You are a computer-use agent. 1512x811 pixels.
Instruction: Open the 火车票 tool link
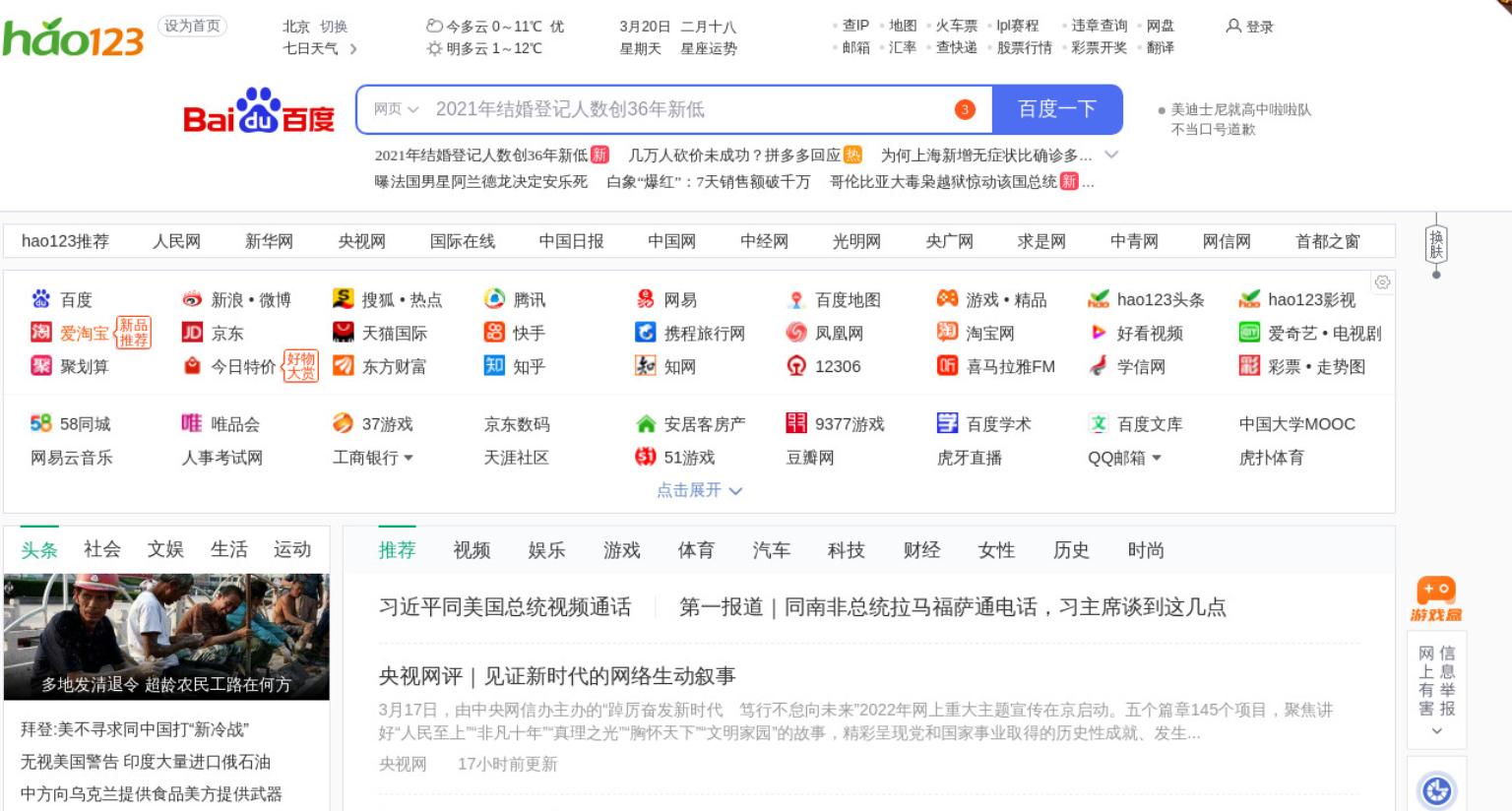(957, 26)
